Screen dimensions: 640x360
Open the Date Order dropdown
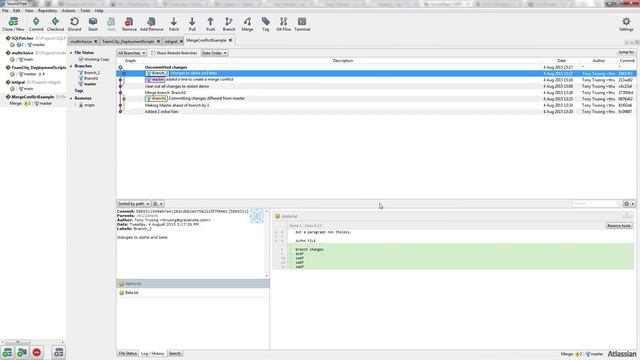coord(214,53)
